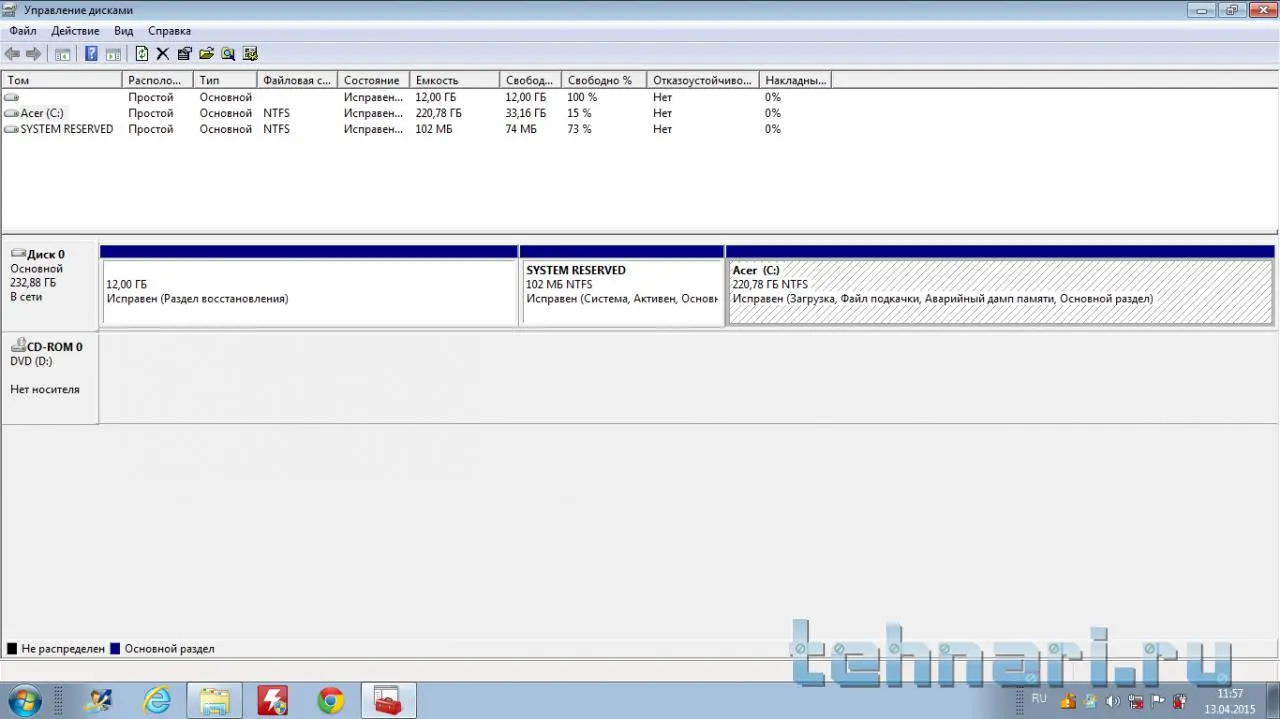Image resolution: width=1280 pixels, height=719 pixels.
Task: Click the volume speaker tray icon
Action: click(x=1113, y=701)
